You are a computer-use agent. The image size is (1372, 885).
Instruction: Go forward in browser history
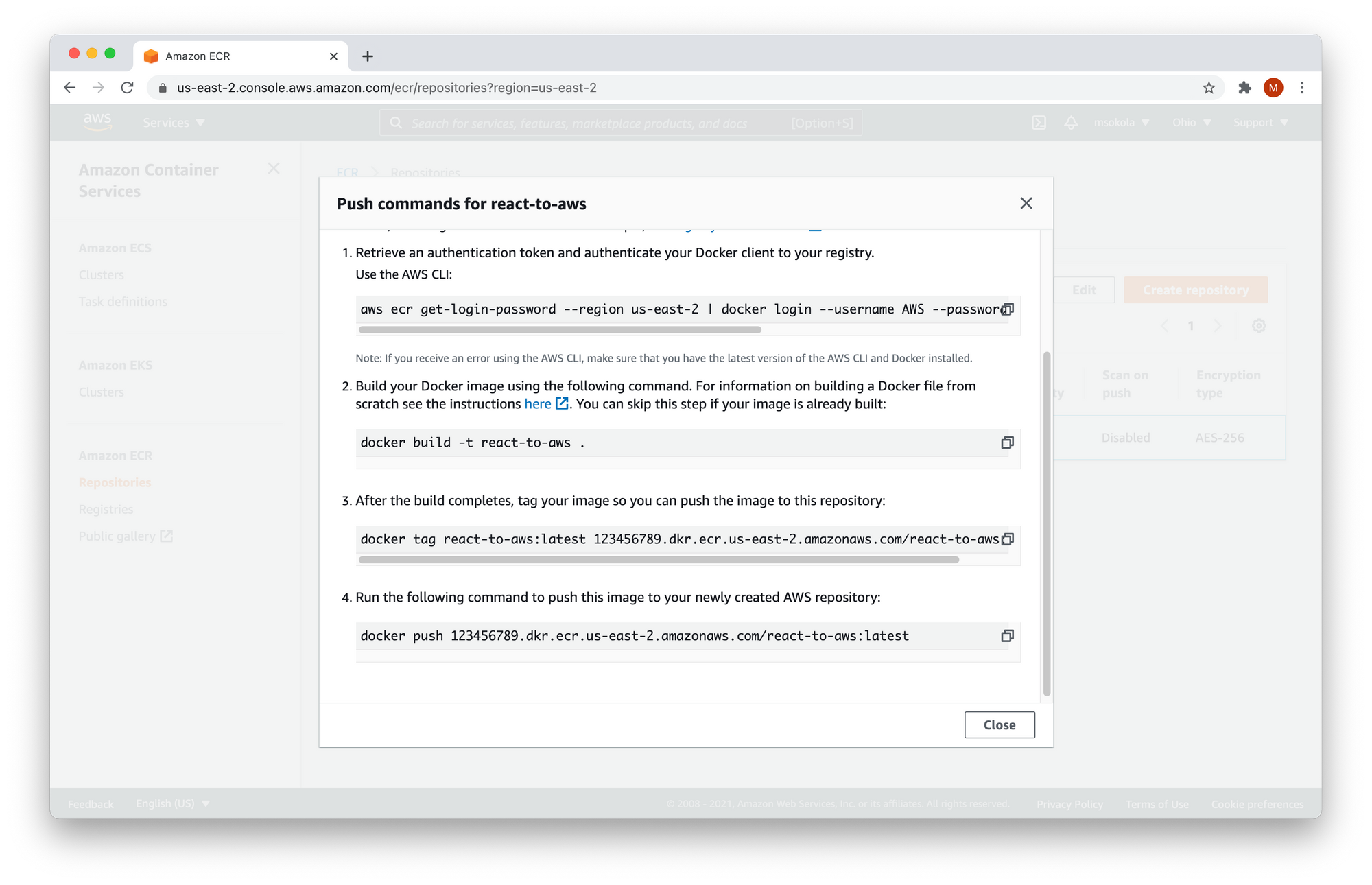98,88
